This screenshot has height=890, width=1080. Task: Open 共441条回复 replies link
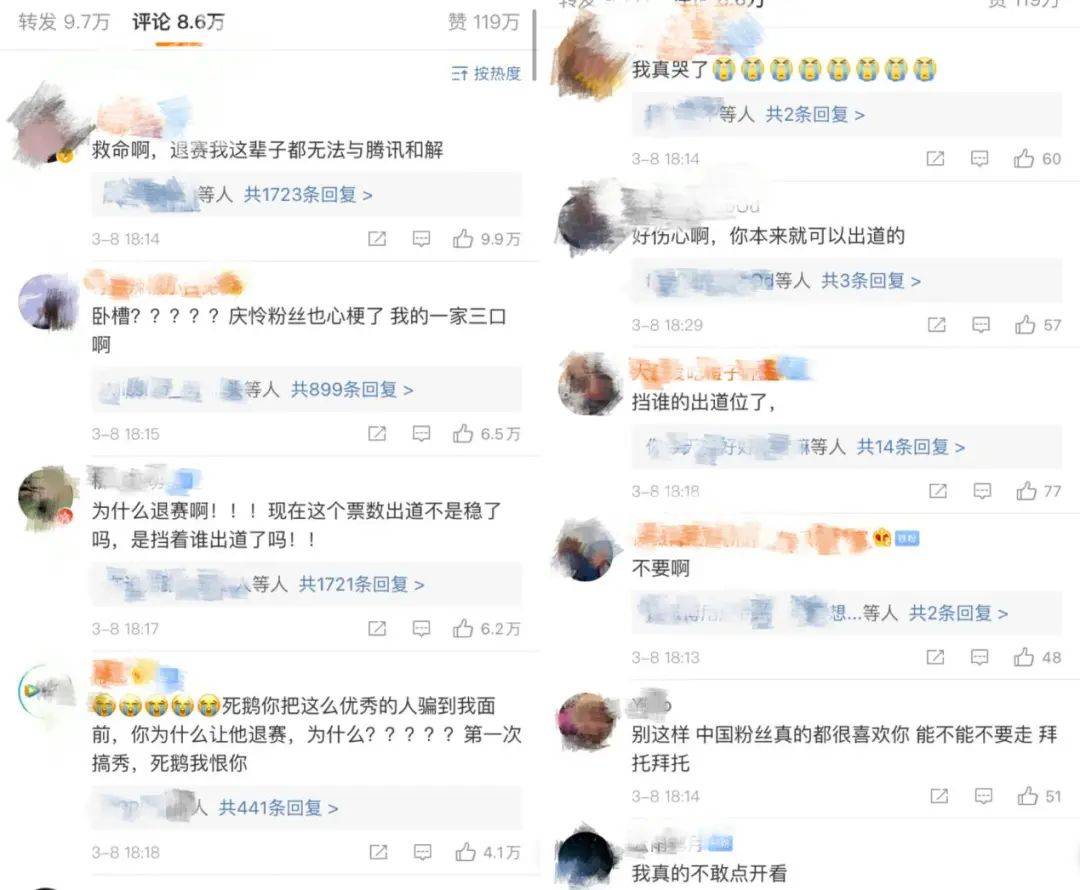(278, 808)
